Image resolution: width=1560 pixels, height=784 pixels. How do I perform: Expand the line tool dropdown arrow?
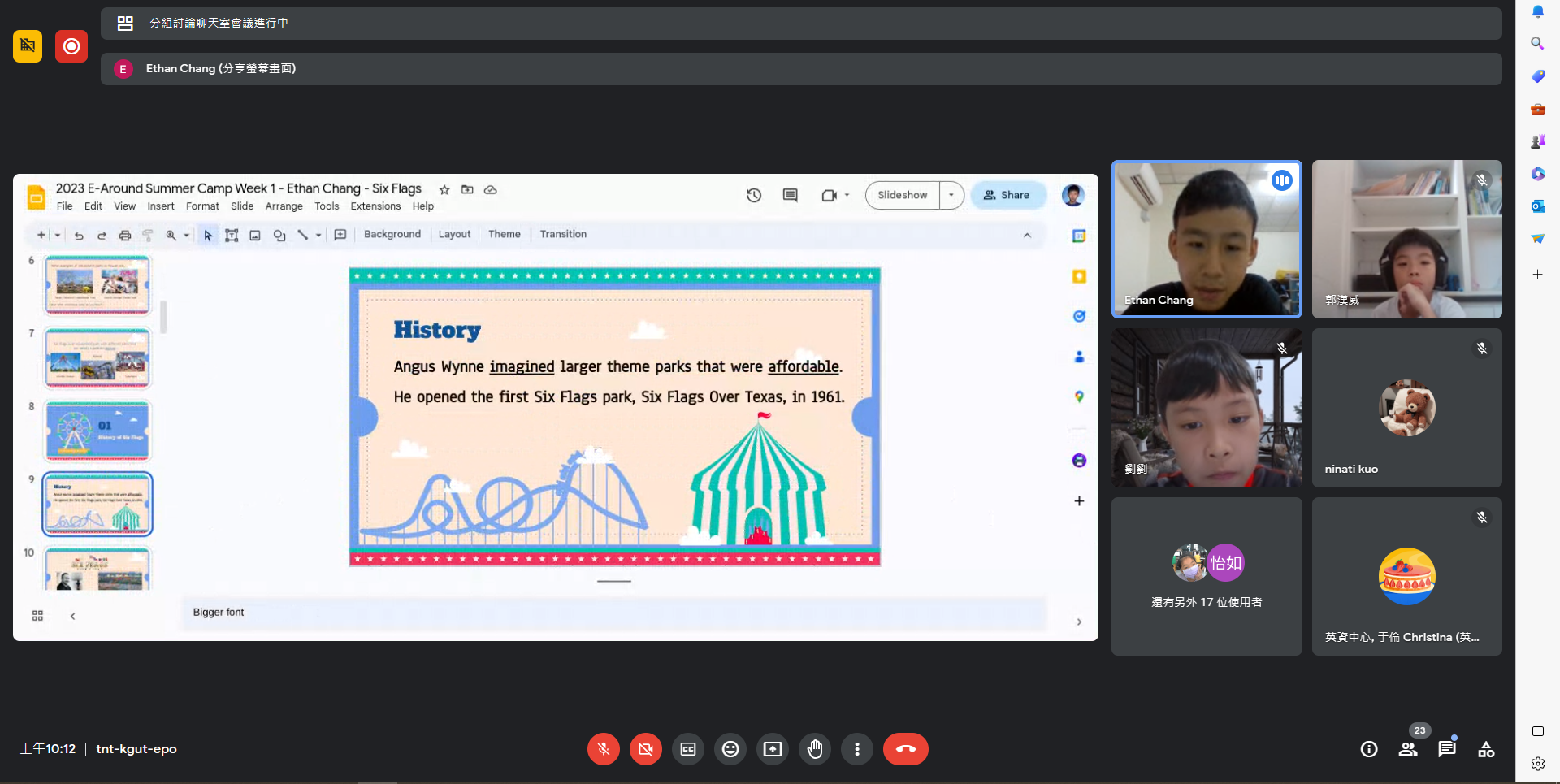[318, 235]
